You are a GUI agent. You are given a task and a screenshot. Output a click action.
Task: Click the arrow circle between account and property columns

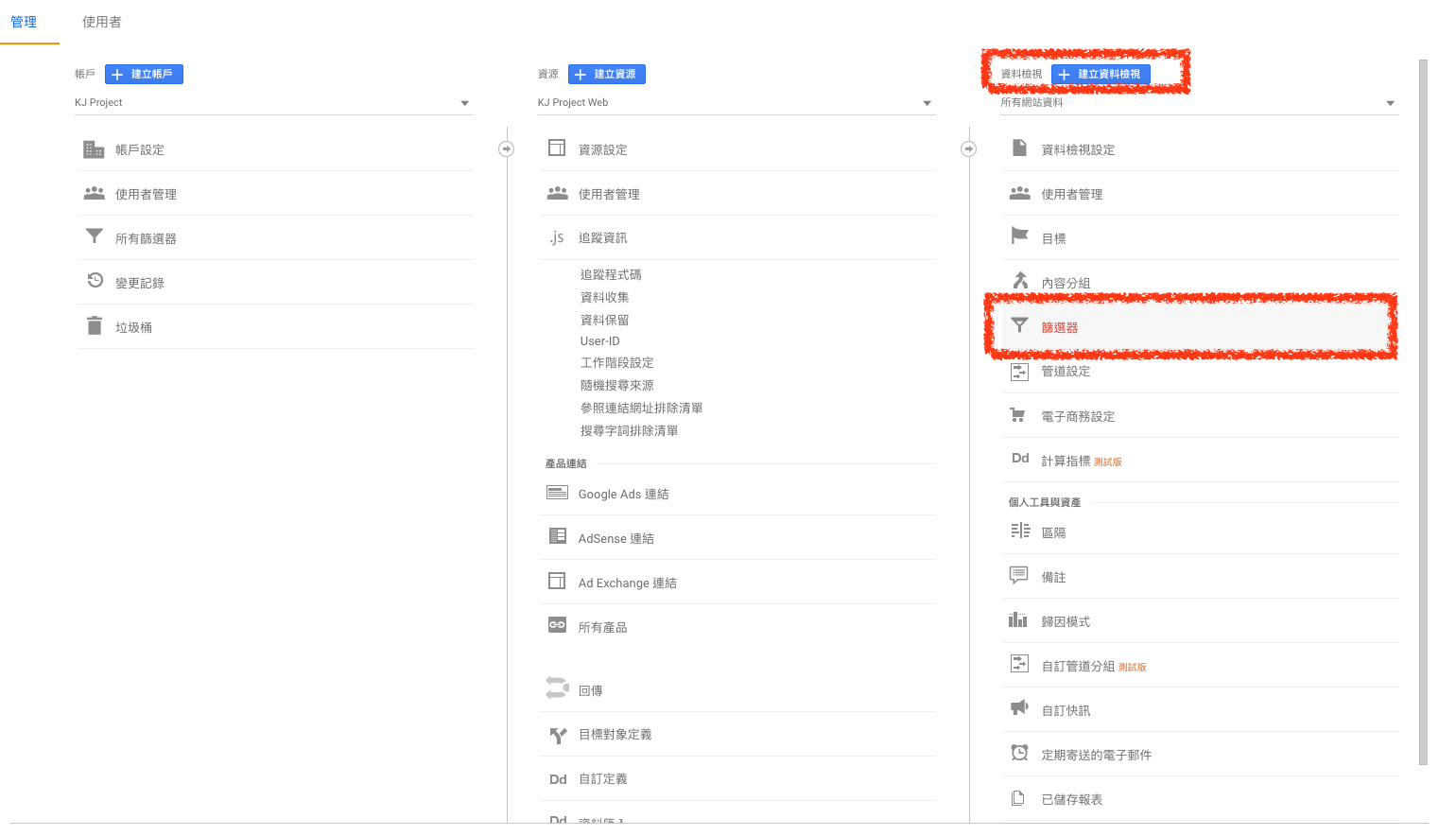507,149
